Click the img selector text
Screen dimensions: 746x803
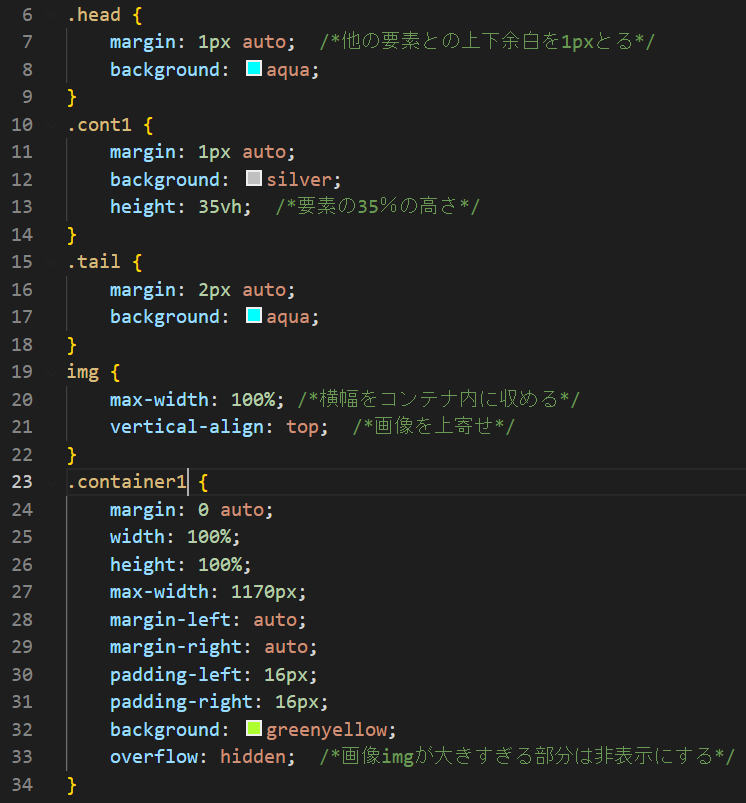82,372
